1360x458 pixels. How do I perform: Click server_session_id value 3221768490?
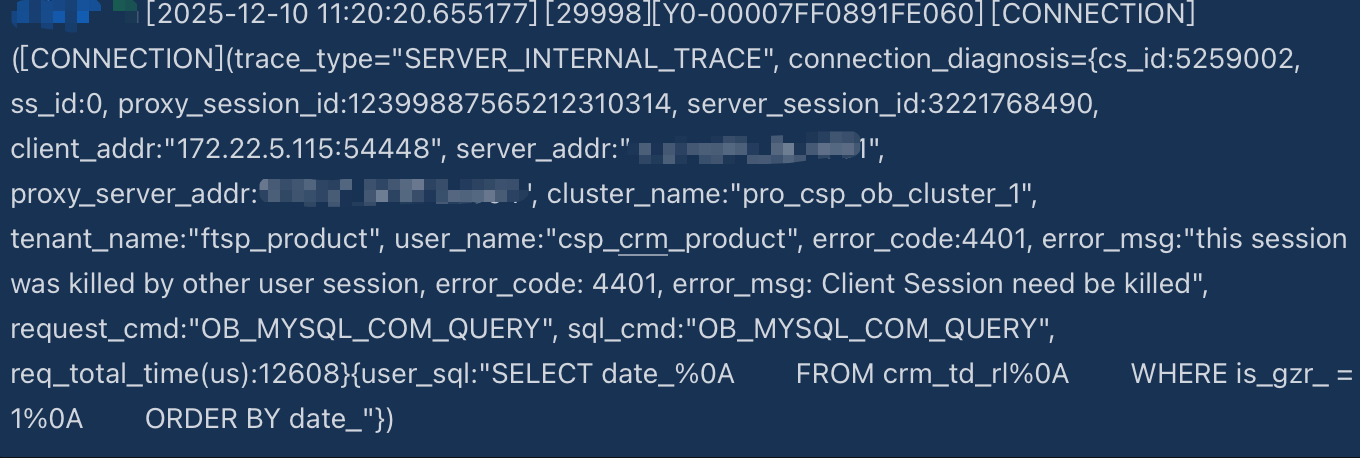pos(992,105)
